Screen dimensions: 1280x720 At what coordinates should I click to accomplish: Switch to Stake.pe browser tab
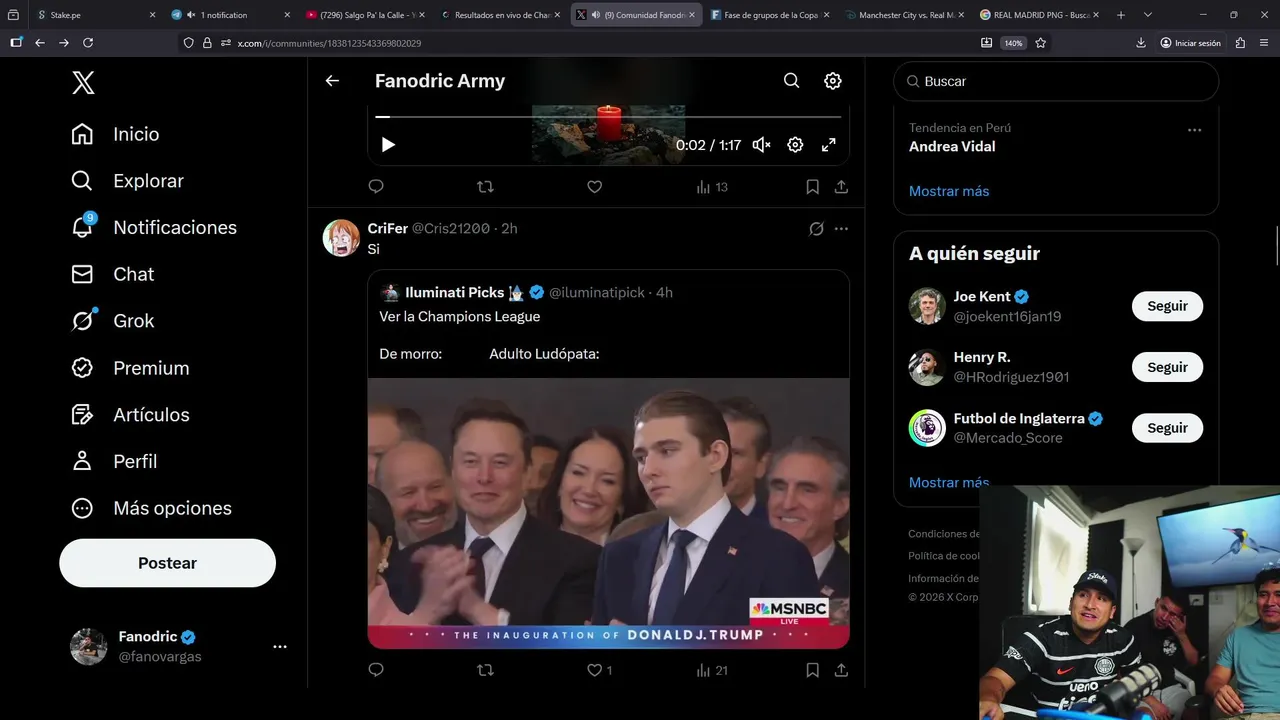click(x=95, y=15)
